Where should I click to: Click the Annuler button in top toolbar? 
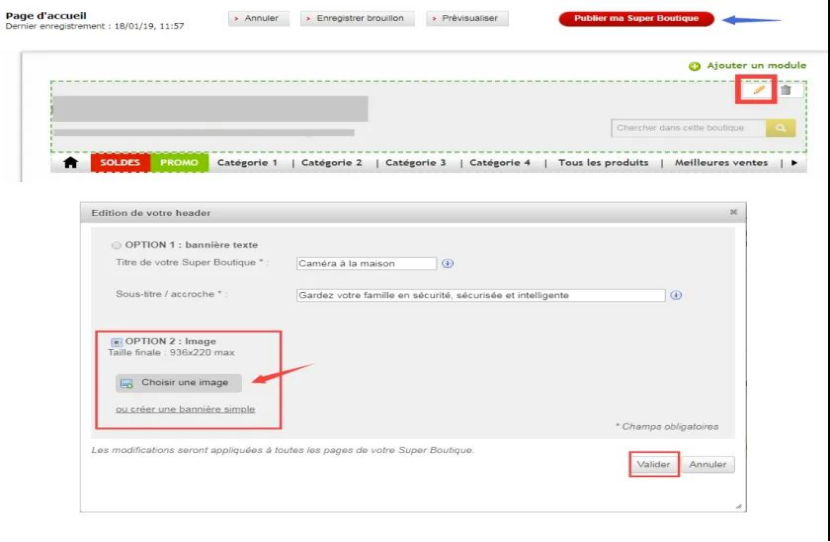pyautogui.click(x=259, y=18)
